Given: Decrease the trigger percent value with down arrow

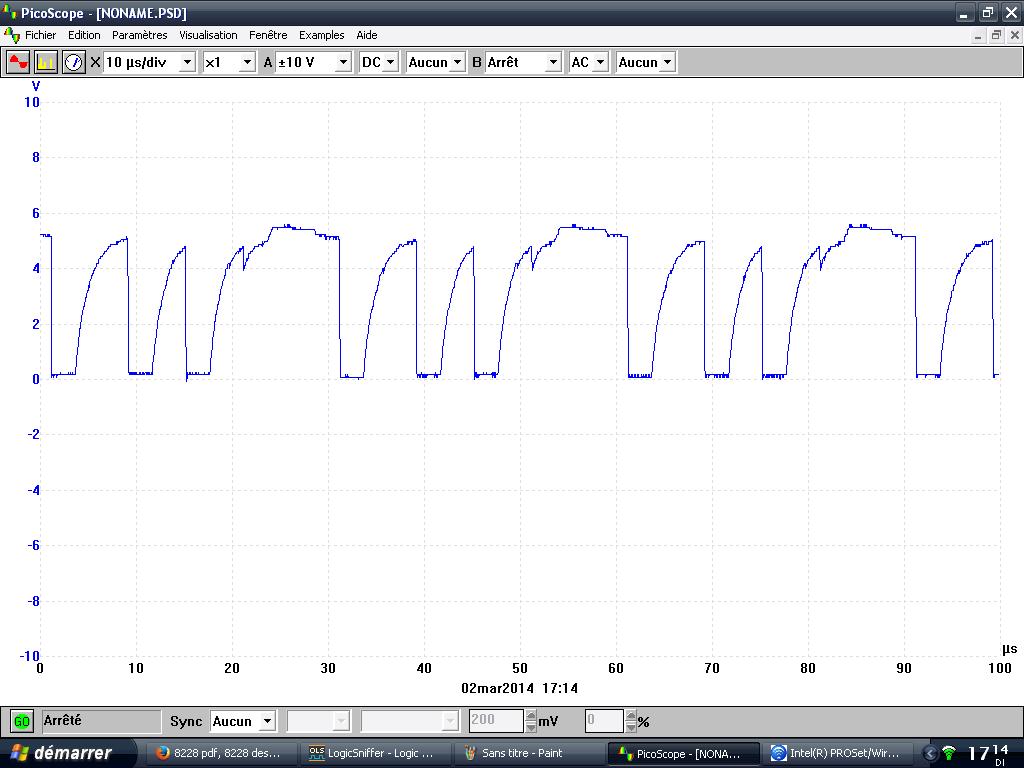Looking at the screenshot, I should [x=631, y=727].
